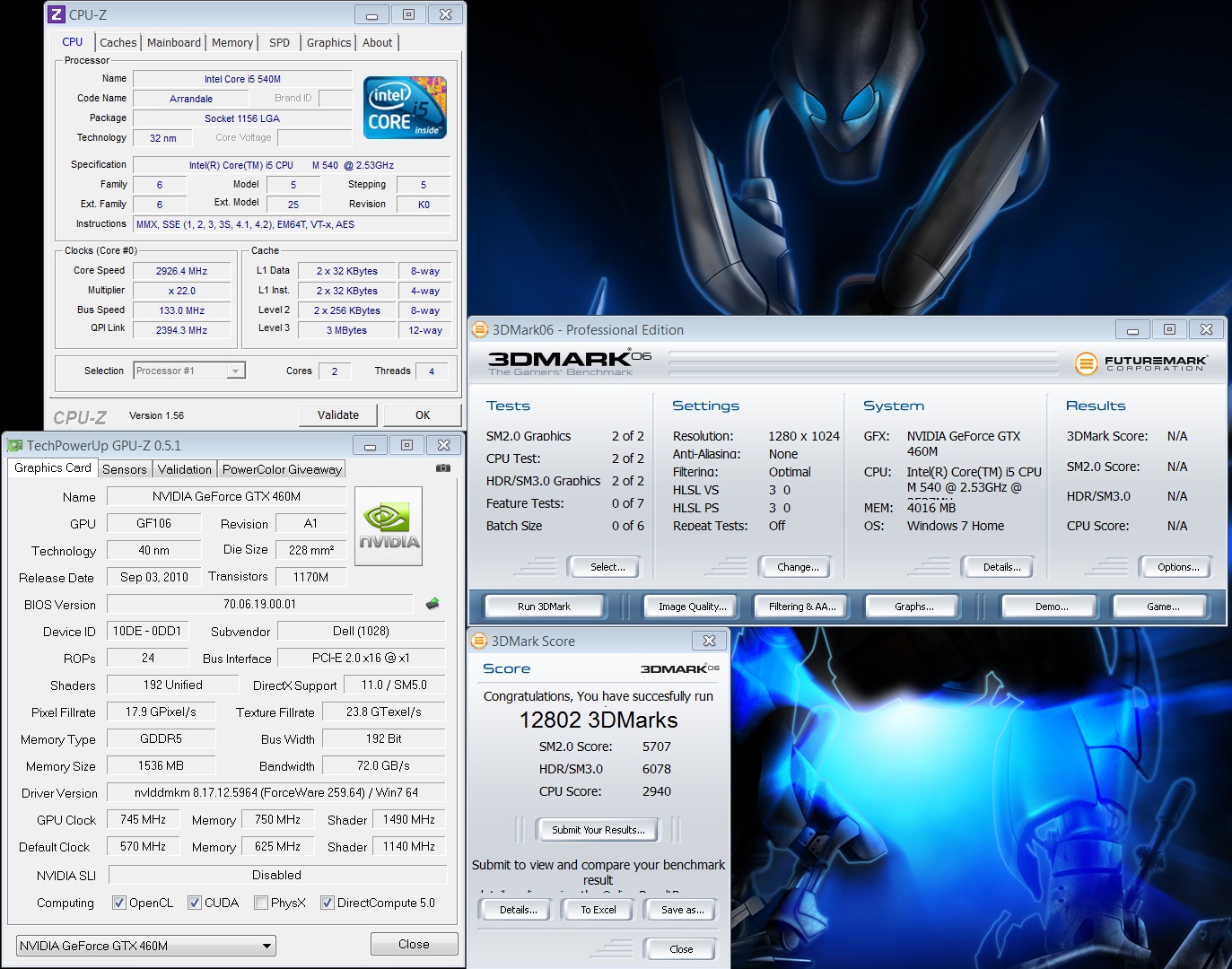This screenshot has width=1232, height=969.
Task: Toggle the CUDA checkbox
Action: click(x=195, y=903)
